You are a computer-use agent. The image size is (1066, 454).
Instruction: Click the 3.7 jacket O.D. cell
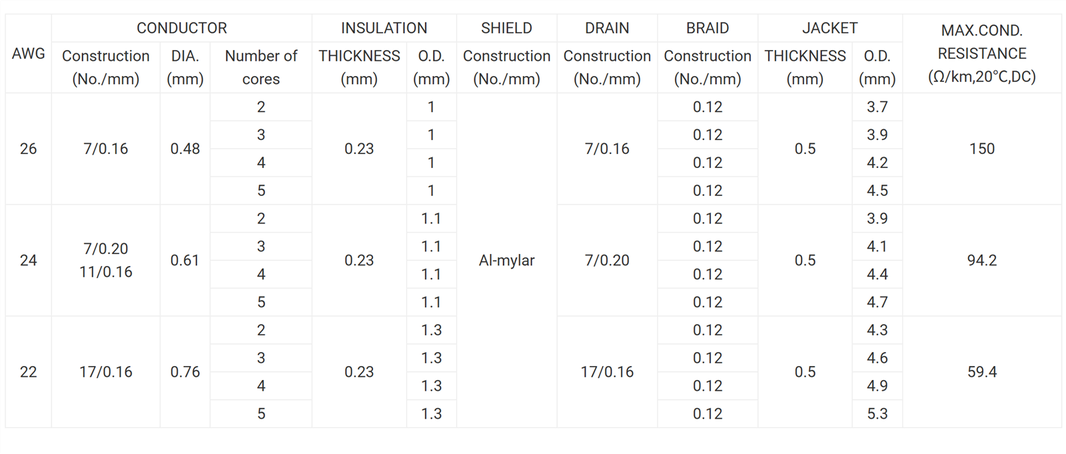click(877, 107)
